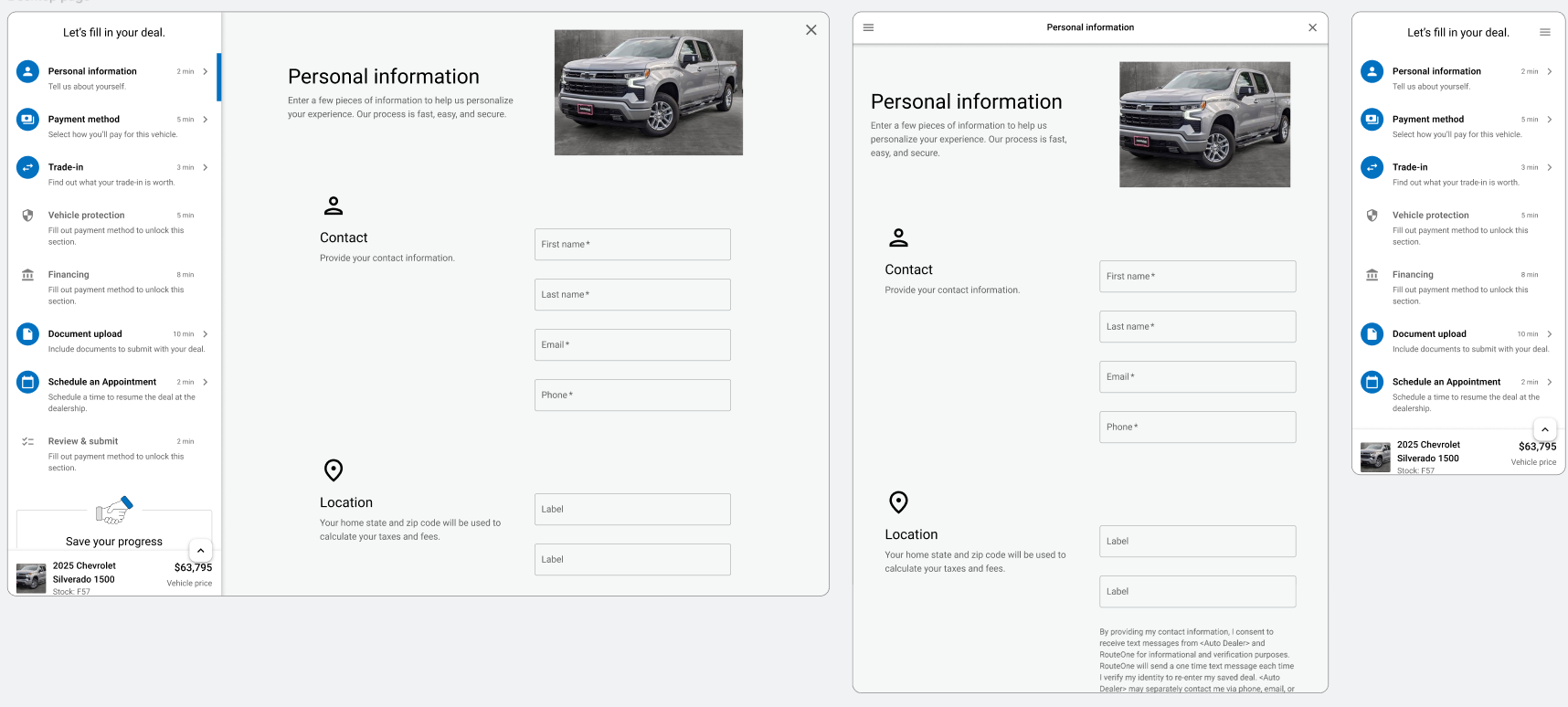The width and height of the screenshot is (1568, 707).
Task: Click Financing bank icon in desktop sidebar
Action: [x=28, y=275]
